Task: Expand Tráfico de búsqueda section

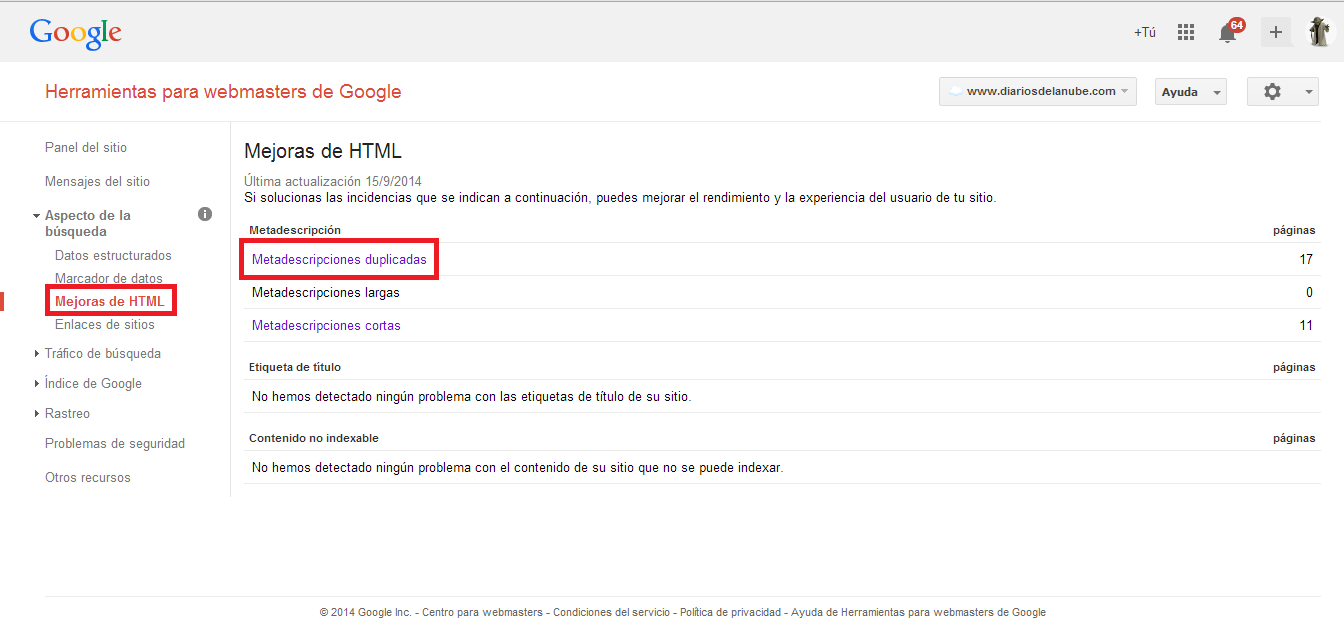Action: tap(37, 353)
